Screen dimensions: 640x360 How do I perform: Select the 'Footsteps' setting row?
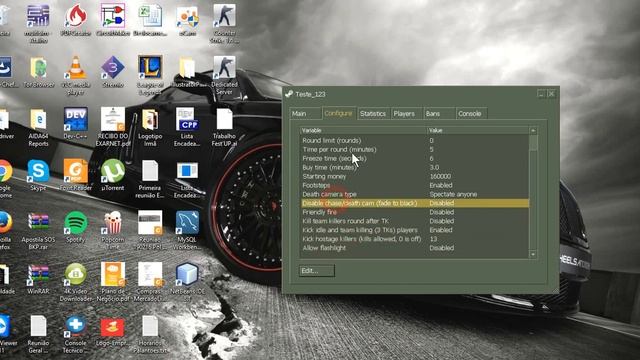point(415,185)
